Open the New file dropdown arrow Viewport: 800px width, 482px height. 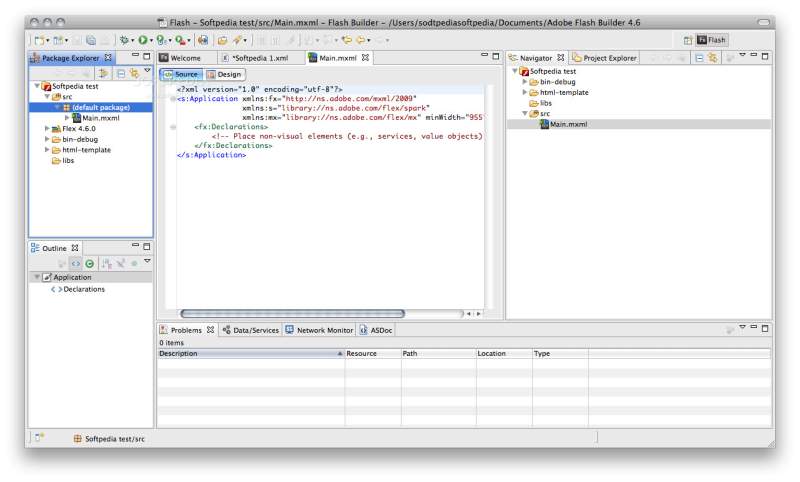(48, 40)
